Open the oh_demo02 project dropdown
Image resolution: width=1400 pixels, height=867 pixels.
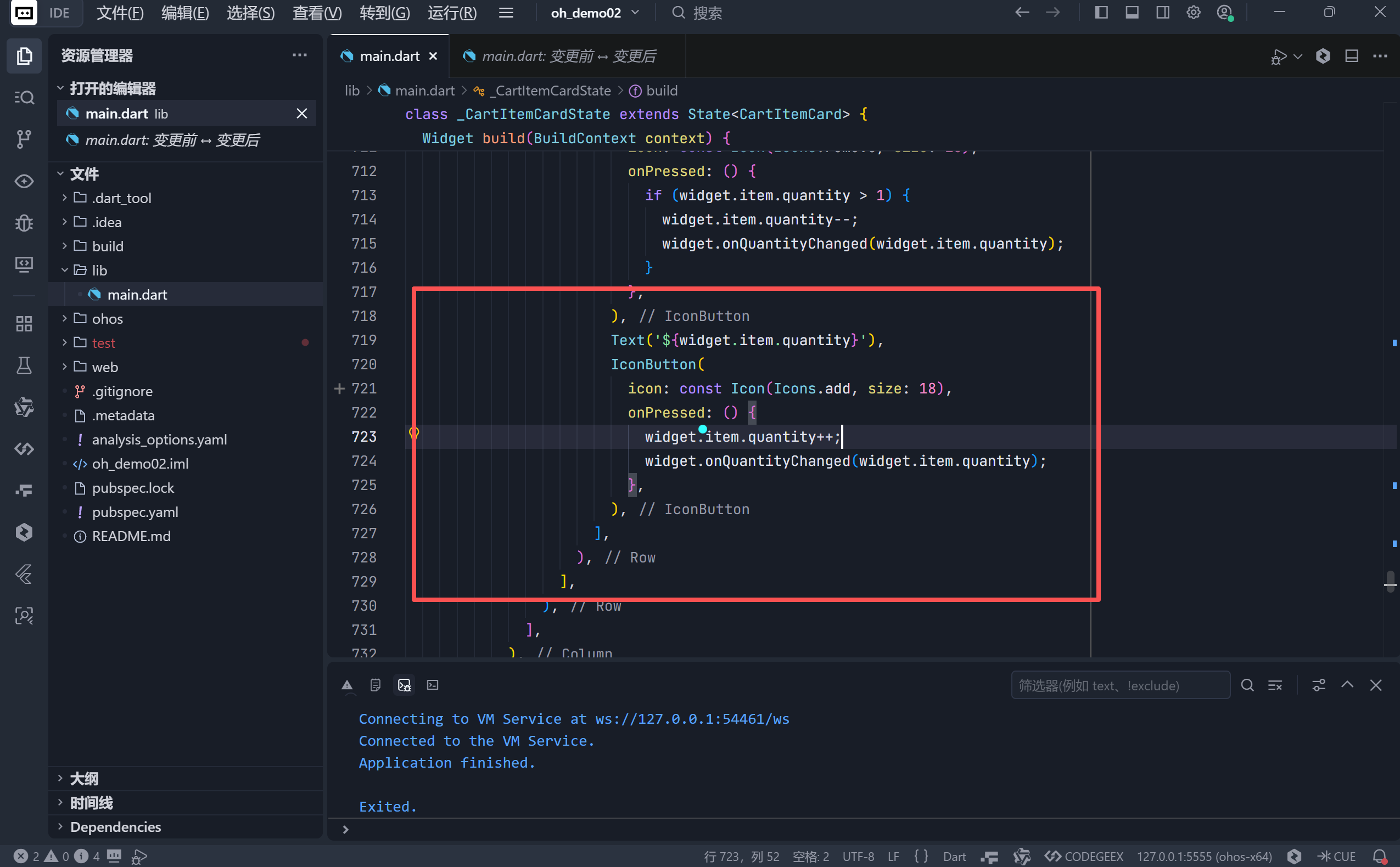[594, 13]
